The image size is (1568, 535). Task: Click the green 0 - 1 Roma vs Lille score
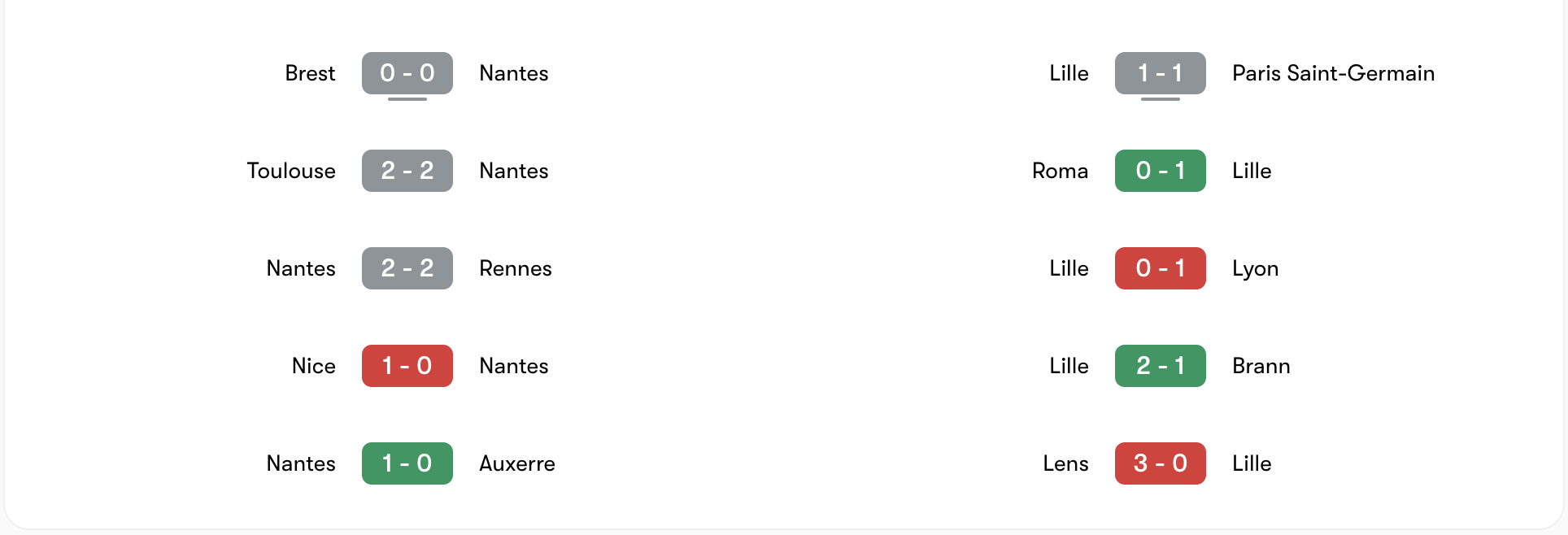pos(1160,171)
